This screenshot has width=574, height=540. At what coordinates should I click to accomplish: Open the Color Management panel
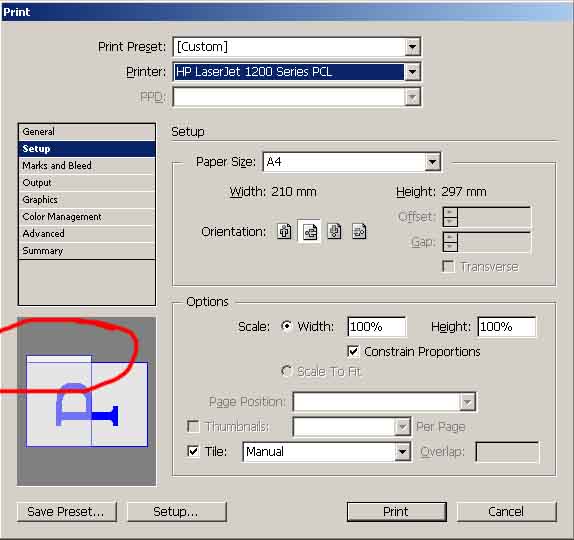[87, 217]
